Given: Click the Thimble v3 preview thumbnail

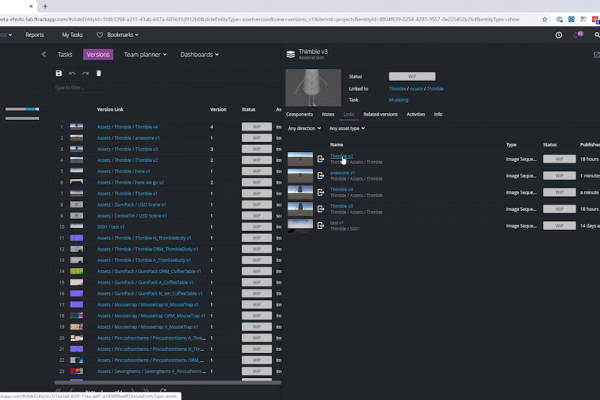Looking at the screenshot, I should (313, 87).
